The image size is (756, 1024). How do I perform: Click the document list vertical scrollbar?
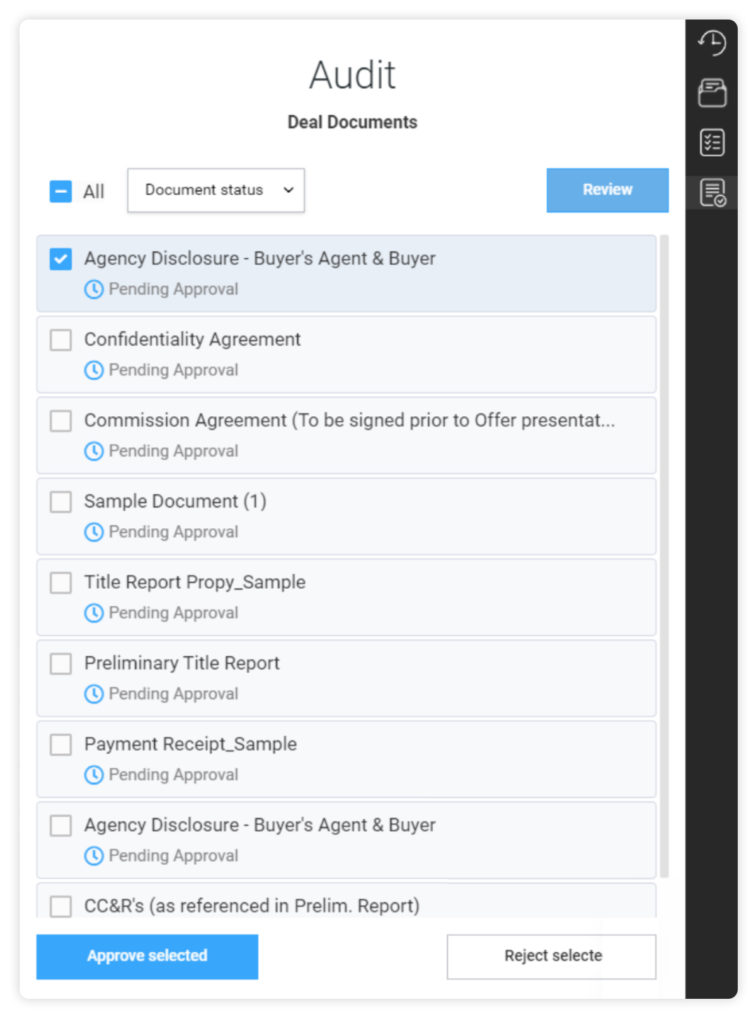pyautogui.click(x=665, y=550)
